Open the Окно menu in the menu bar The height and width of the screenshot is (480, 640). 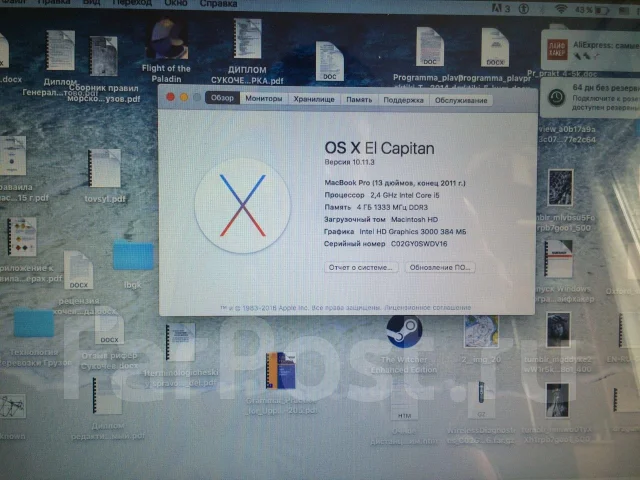tap(176, 3)
